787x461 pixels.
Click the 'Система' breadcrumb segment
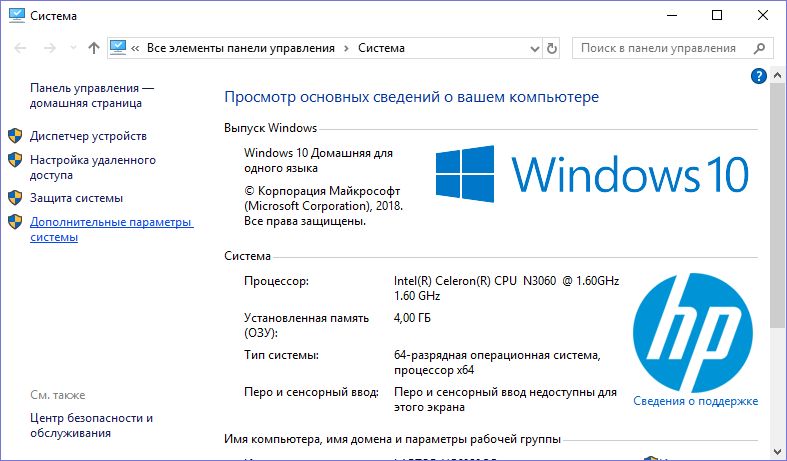point(381,48)
